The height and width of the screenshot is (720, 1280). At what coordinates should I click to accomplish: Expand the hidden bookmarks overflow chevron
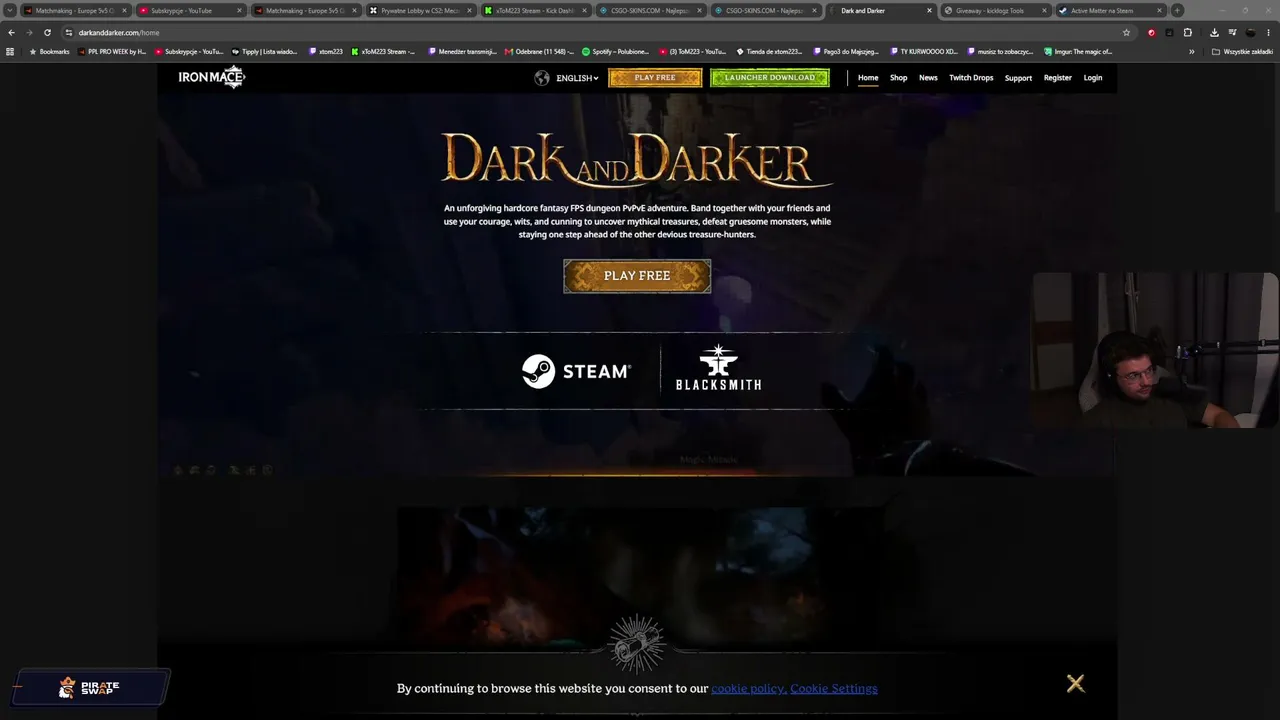pos(1191,52)
